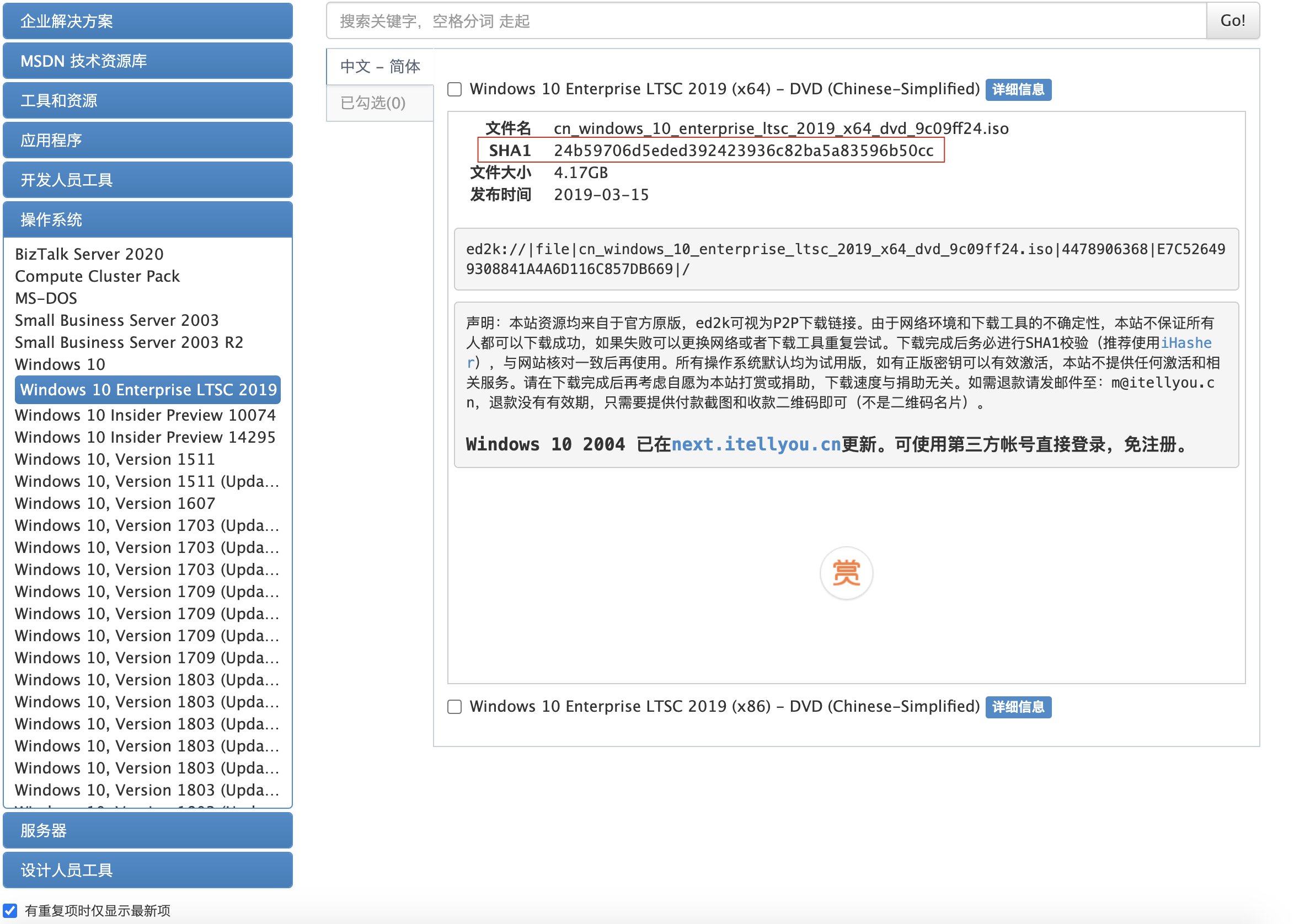1294x924 pixels.
Task: Click the 2019-03-15 release date
Action: coord(601,195)
